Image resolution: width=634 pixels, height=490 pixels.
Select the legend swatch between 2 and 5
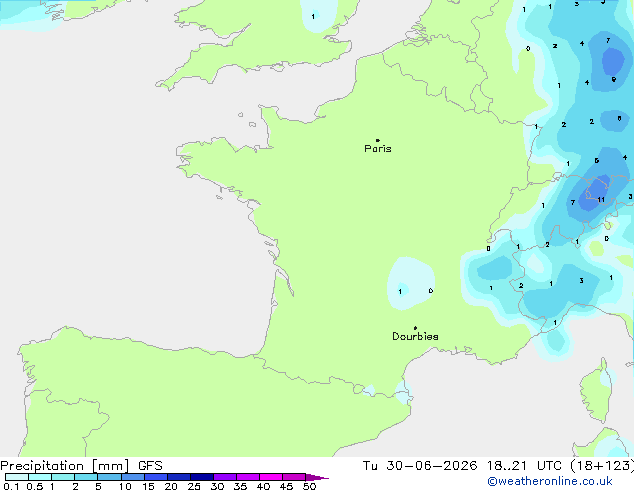[86, 477]
